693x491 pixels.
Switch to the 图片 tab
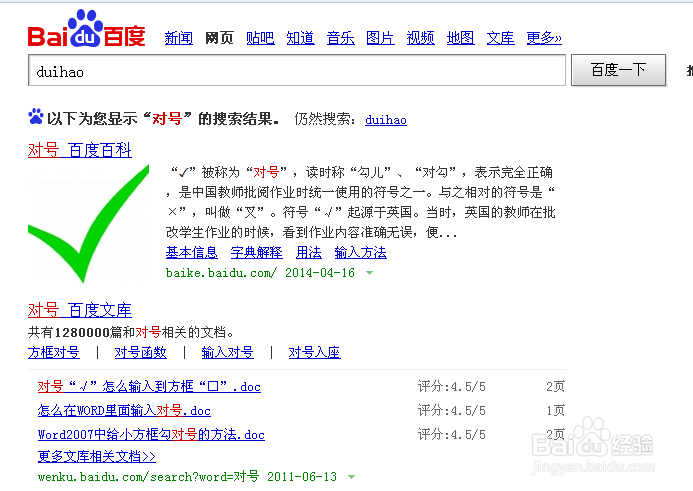pos(381,38)
